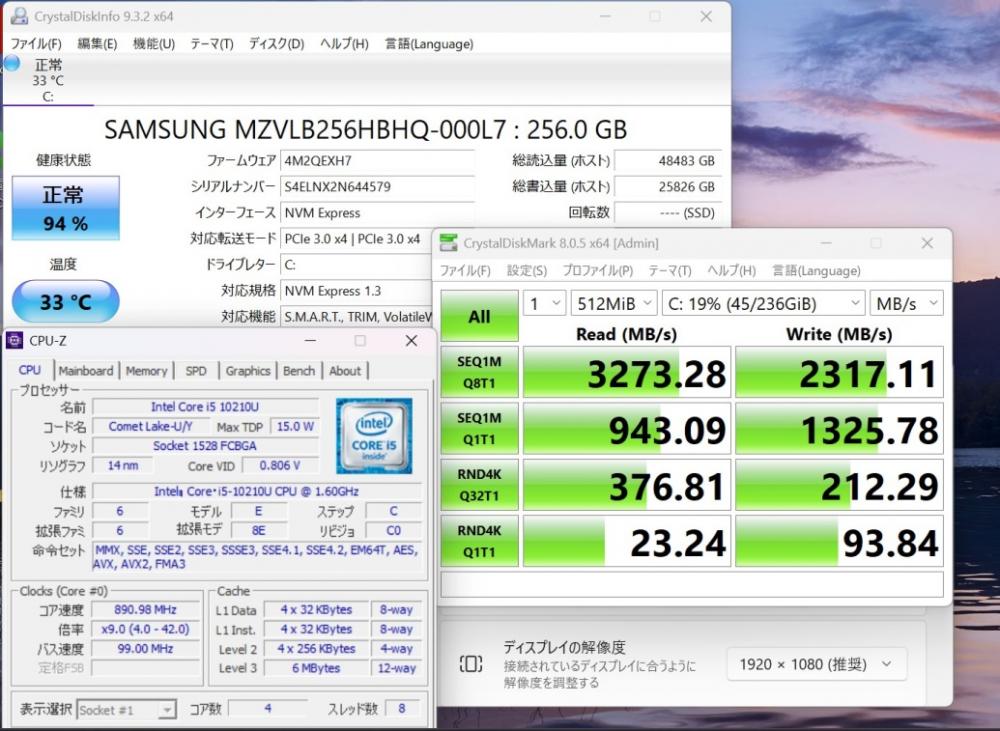Click the 943.09 read result

coord(626,429)
